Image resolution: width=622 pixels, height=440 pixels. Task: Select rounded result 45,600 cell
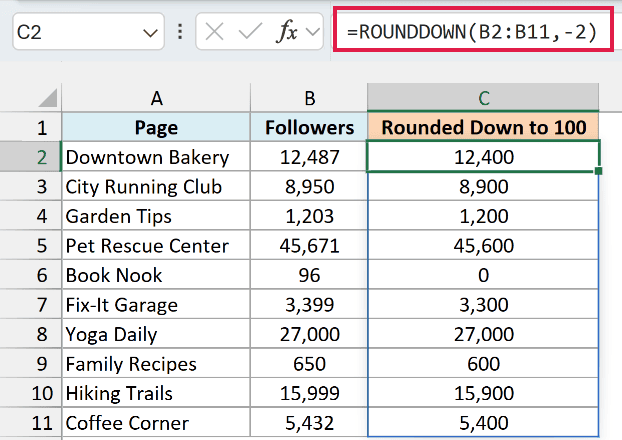483,245
